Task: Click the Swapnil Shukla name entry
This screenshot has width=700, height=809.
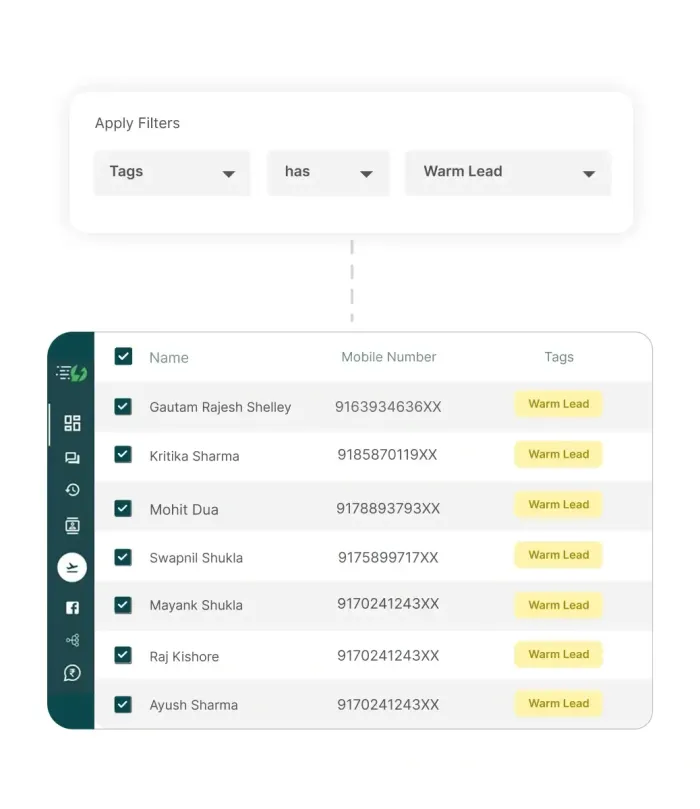Action: [x=196, y=558]
